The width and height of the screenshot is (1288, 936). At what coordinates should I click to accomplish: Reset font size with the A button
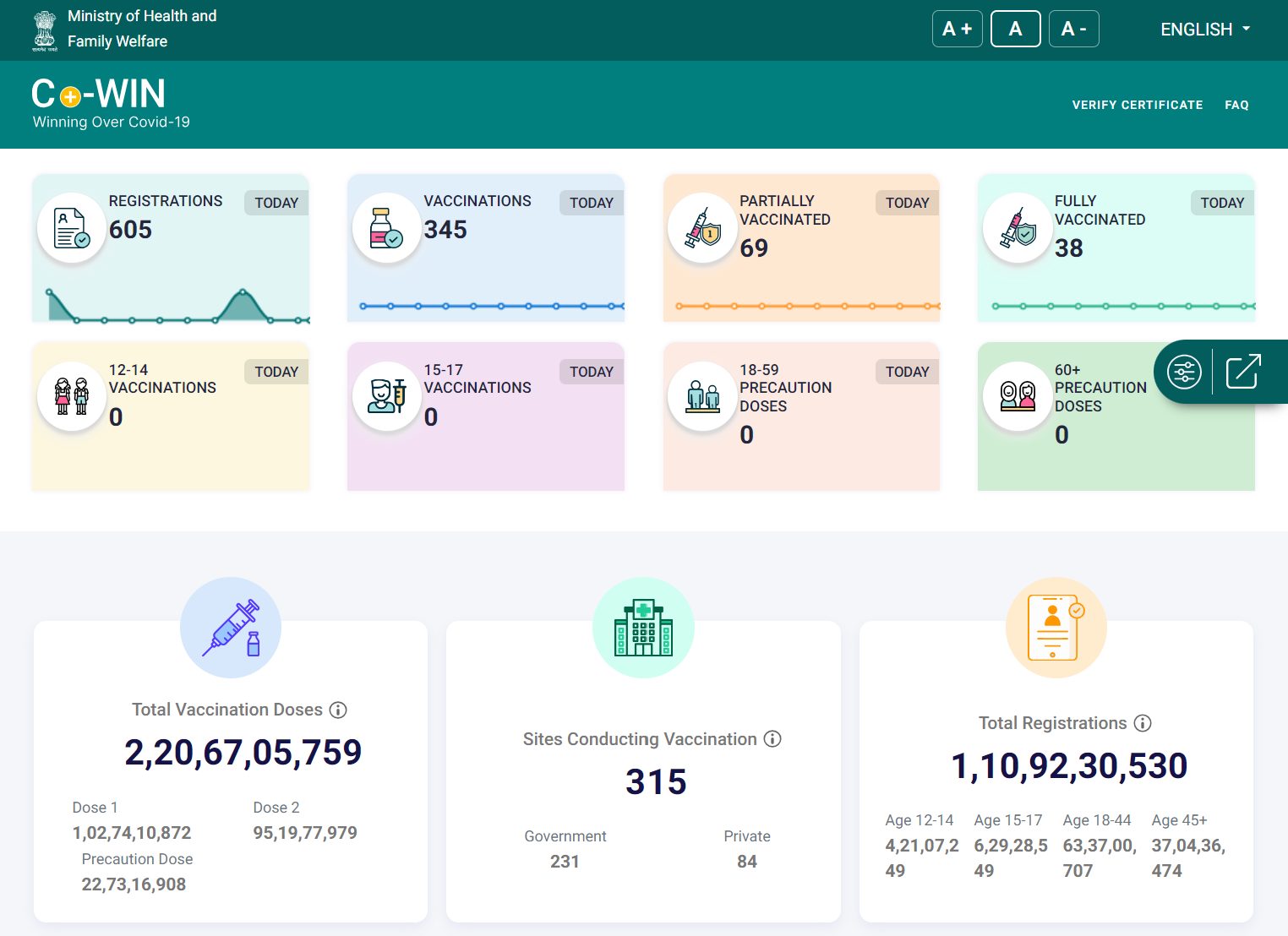(x=1015, y=29)
